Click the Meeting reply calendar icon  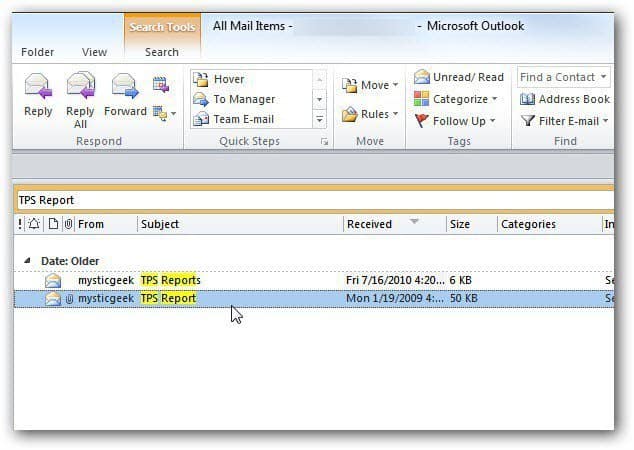click(161, 84)
